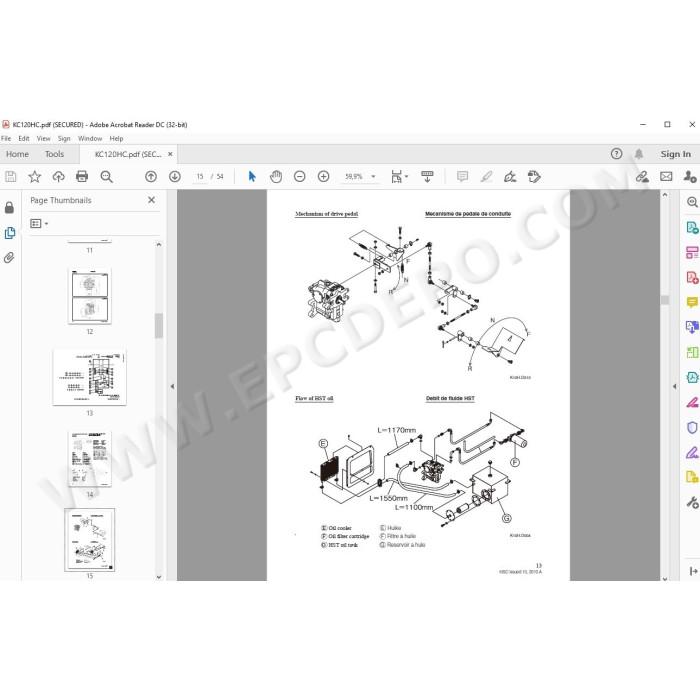Click thumbnails panel scrollbar handle
Image resolution: width=700 pixels, height=700 pixels.
tap(158, 326)
